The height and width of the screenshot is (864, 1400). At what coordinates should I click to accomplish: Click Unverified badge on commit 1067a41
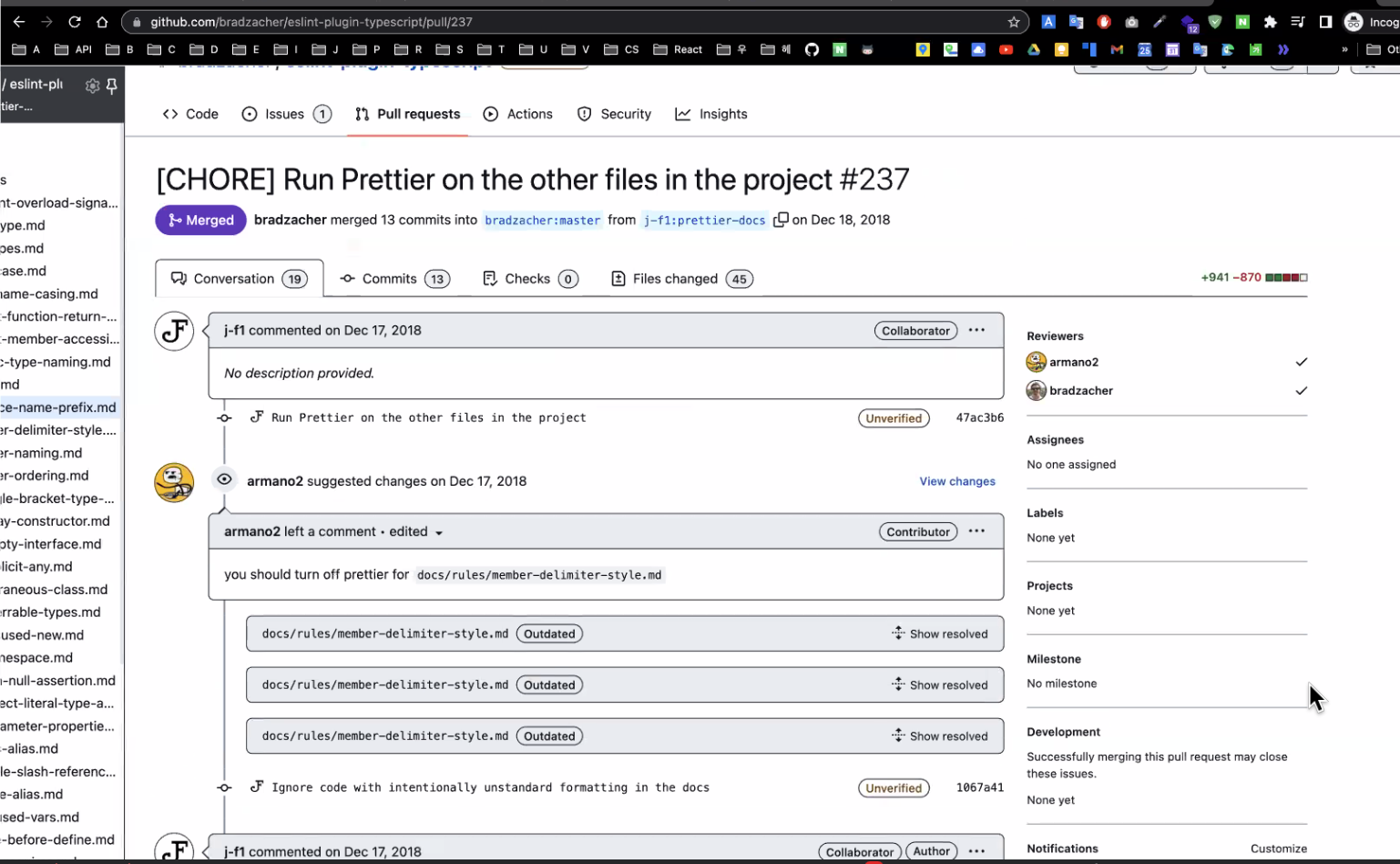894,788
